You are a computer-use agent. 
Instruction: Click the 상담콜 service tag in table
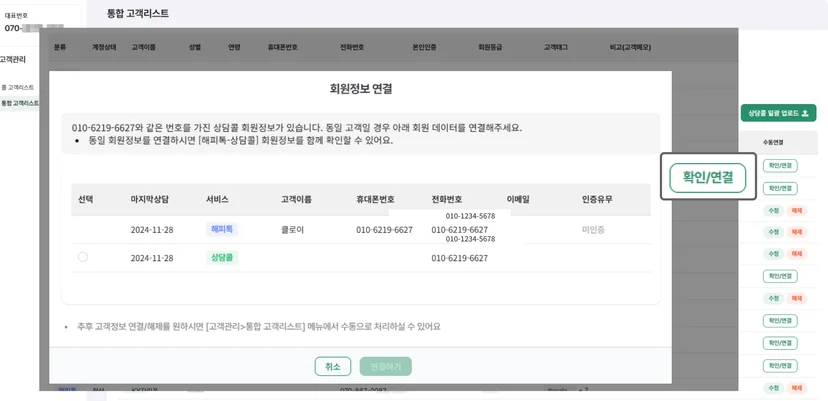(222, 258)
